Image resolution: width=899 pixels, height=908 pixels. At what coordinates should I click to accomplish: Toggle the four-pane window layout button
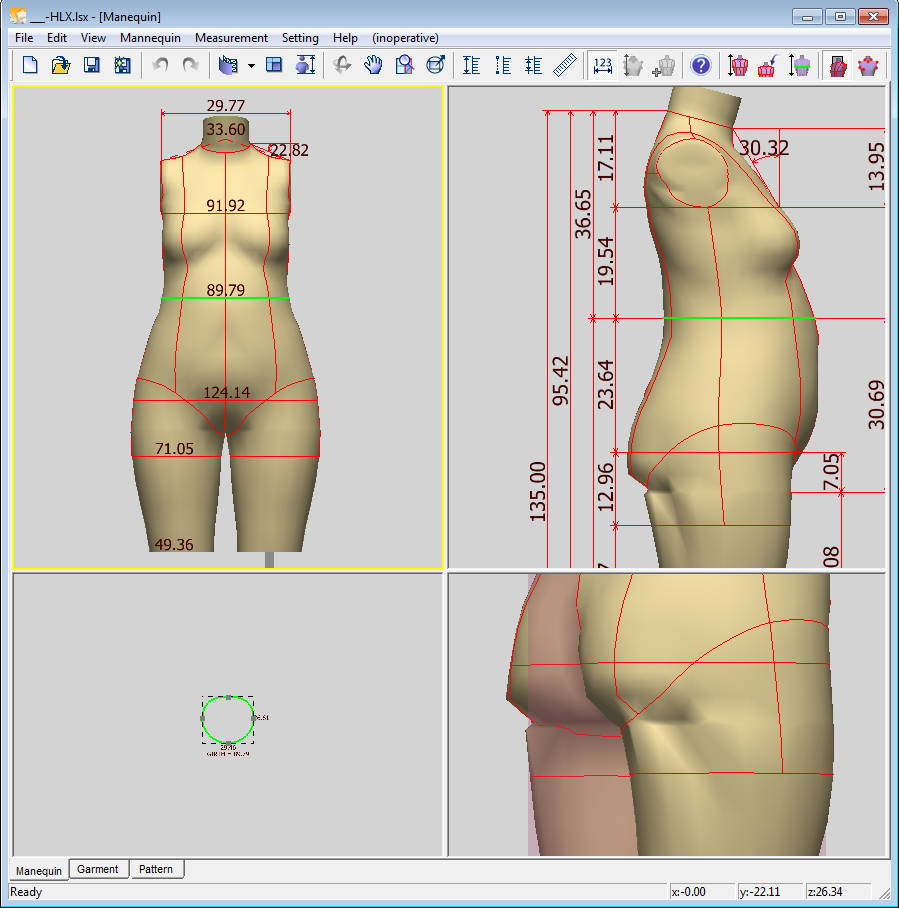click(x=274, y=66)
